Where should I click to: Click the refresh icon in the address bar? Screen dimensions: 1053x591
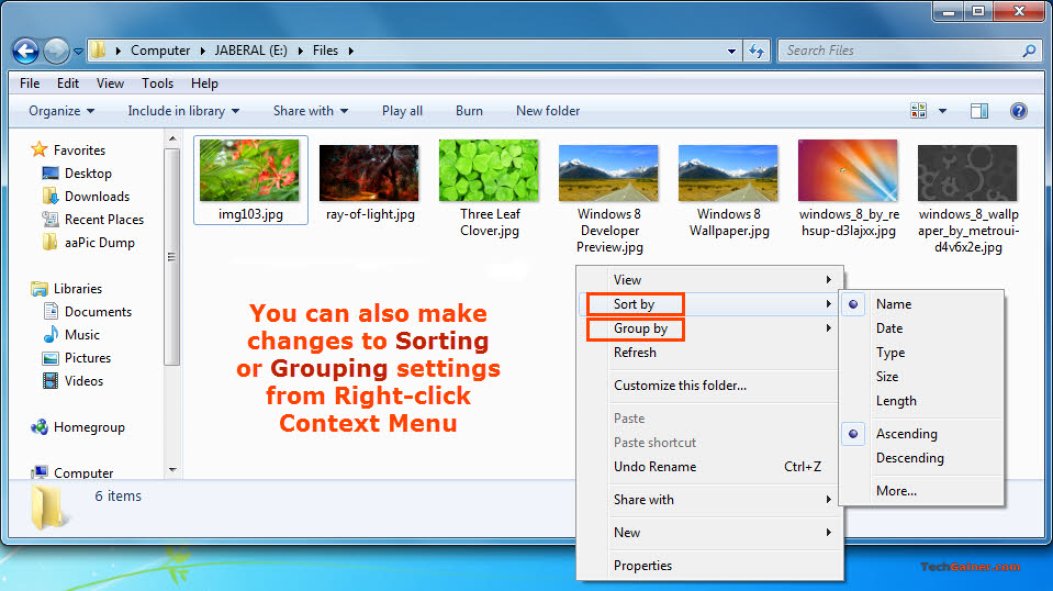click(755, 50)
